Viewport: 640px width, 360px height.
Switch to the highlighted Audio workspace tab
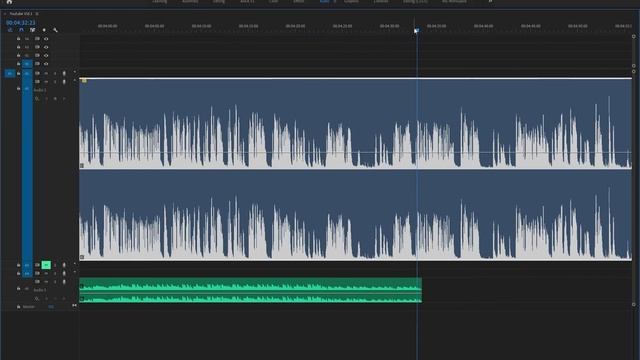pos(324,2)
